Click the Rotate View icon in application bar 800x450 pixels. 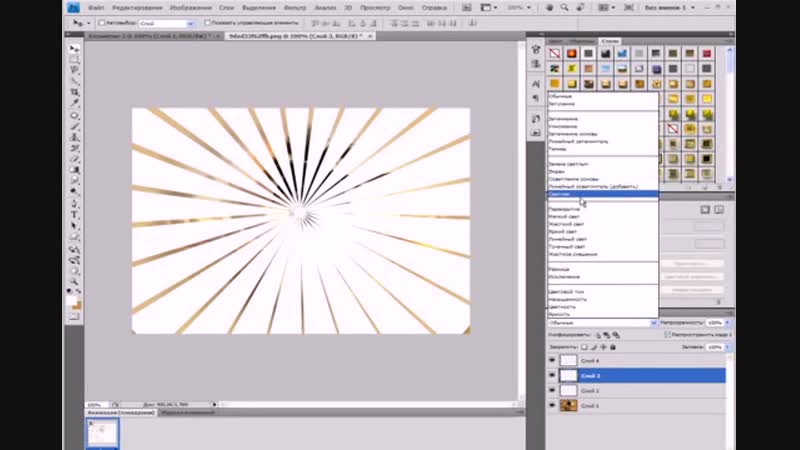tap(580, 8)
